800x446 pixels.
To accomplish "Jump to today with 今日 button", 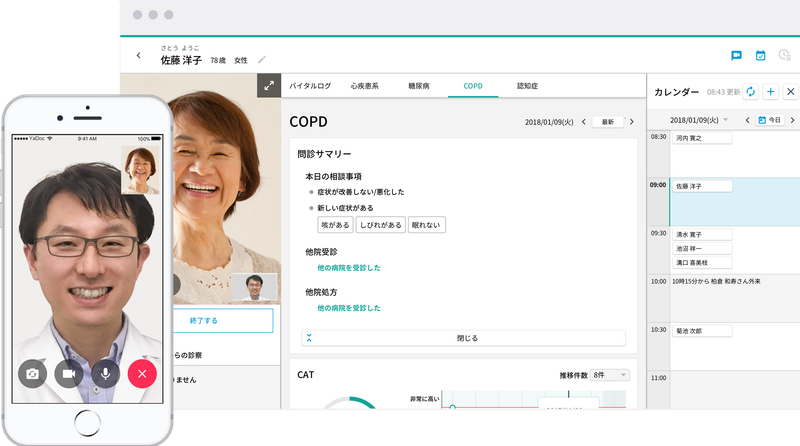I will pos(770,120).
